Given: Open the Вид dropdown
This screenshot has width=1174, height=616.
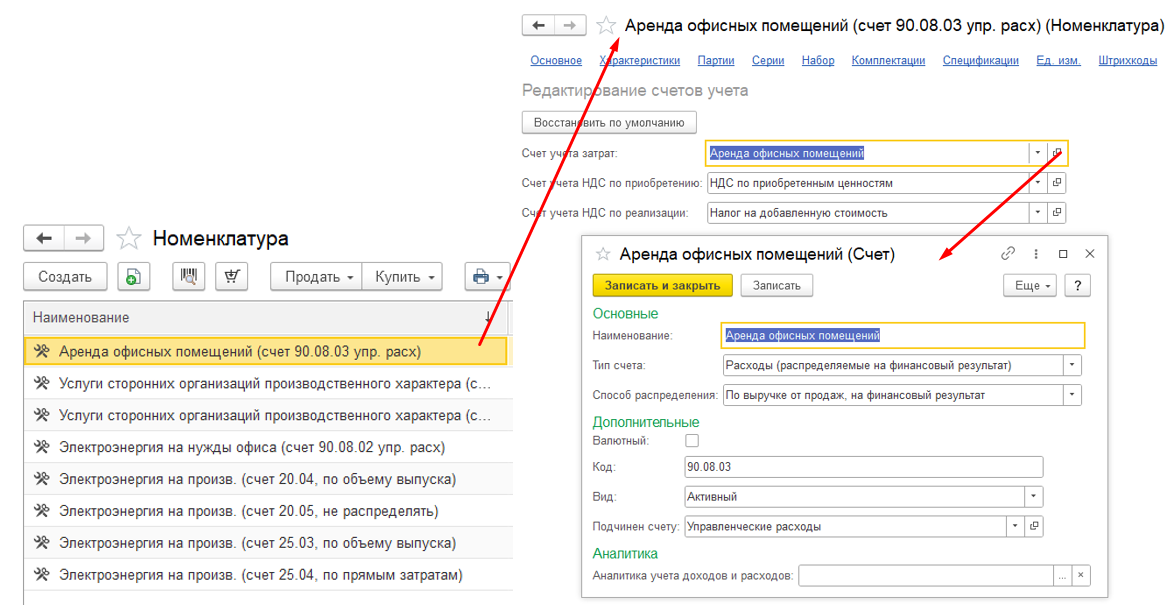Looking at the screenshot, I should point(1033,496).
